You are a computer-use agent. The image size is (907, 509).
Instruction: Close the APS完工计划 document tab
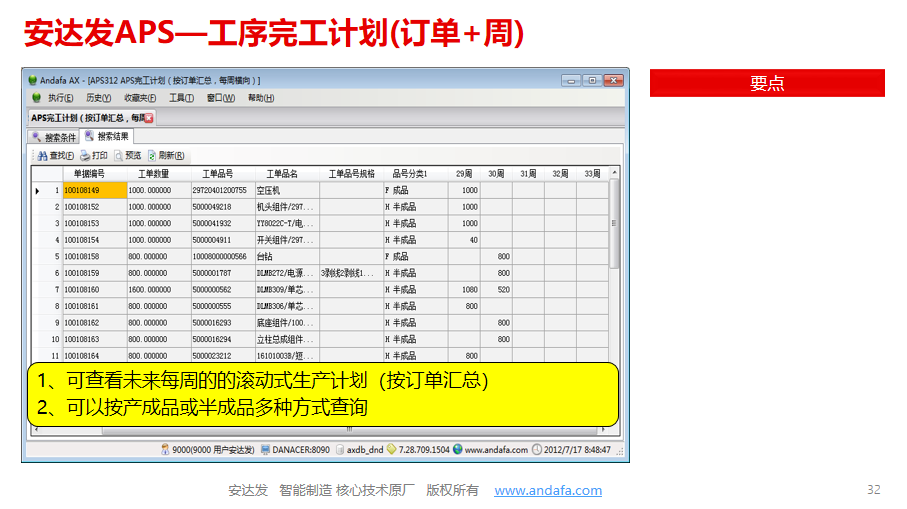[149, 118]
